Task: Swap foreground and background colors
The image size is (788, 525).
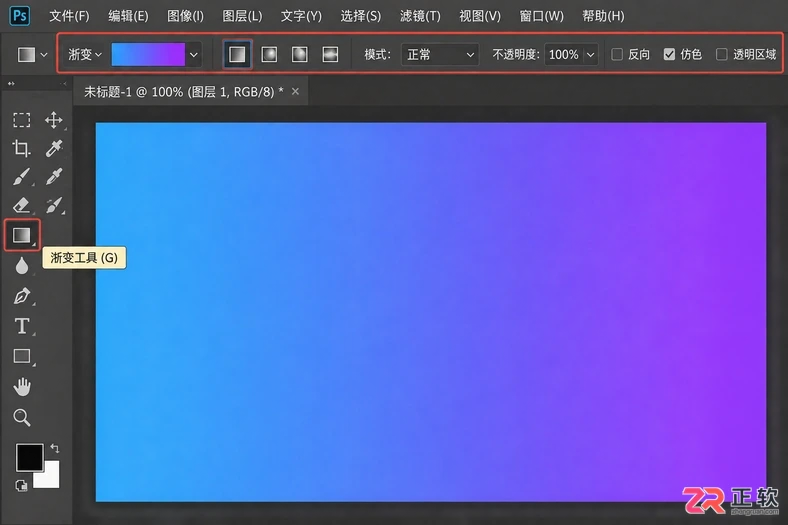Action: 55,448
